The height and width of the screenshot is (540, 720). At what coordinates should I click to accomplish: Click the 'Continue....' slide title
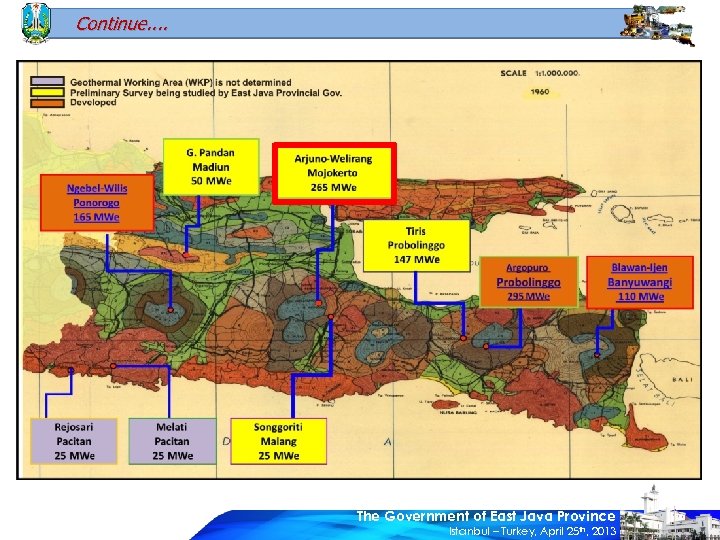coord(122,23)
